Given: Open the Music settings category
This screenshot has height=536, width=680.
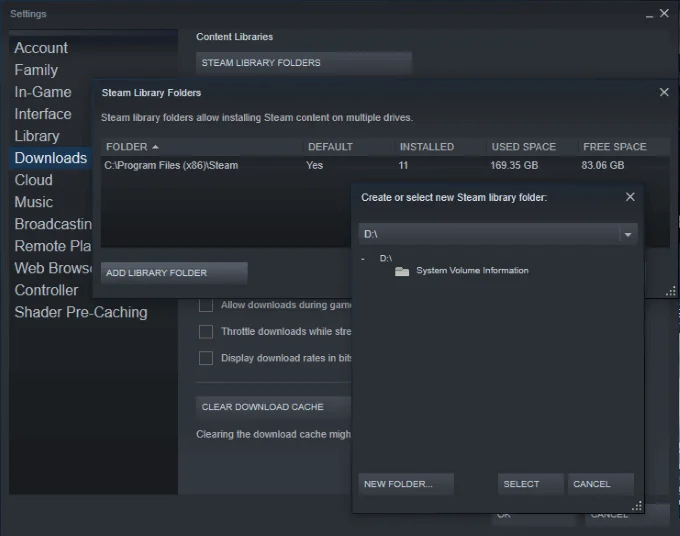Looking at the screenshot, I should [33, 202].
